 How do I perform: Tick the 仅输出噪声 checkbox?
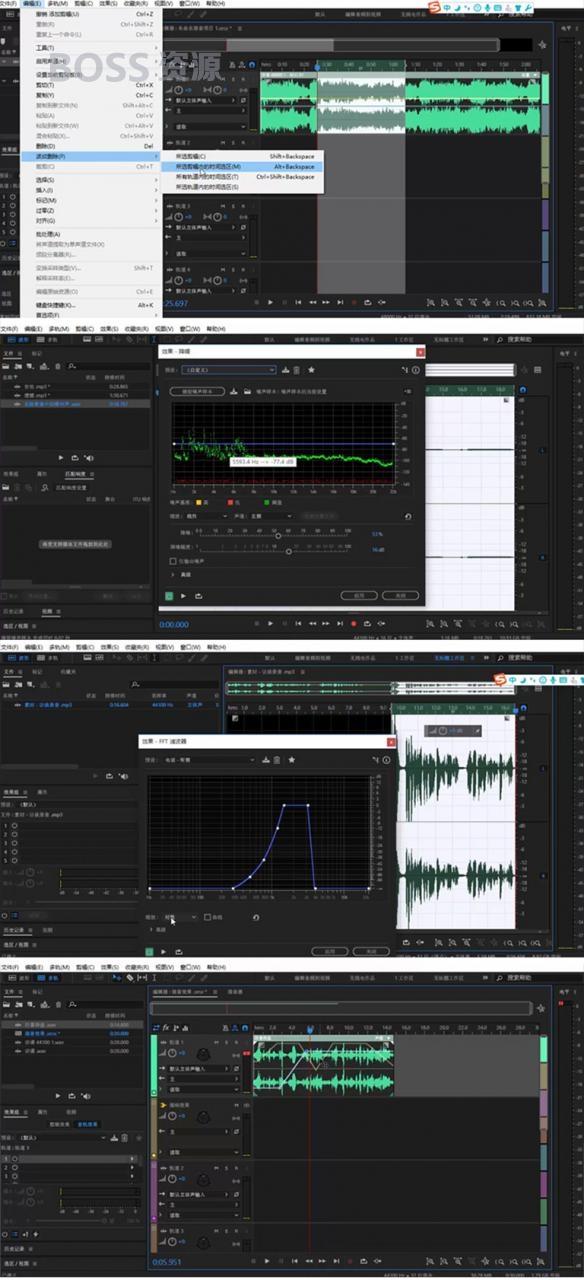tap(173, 561)
